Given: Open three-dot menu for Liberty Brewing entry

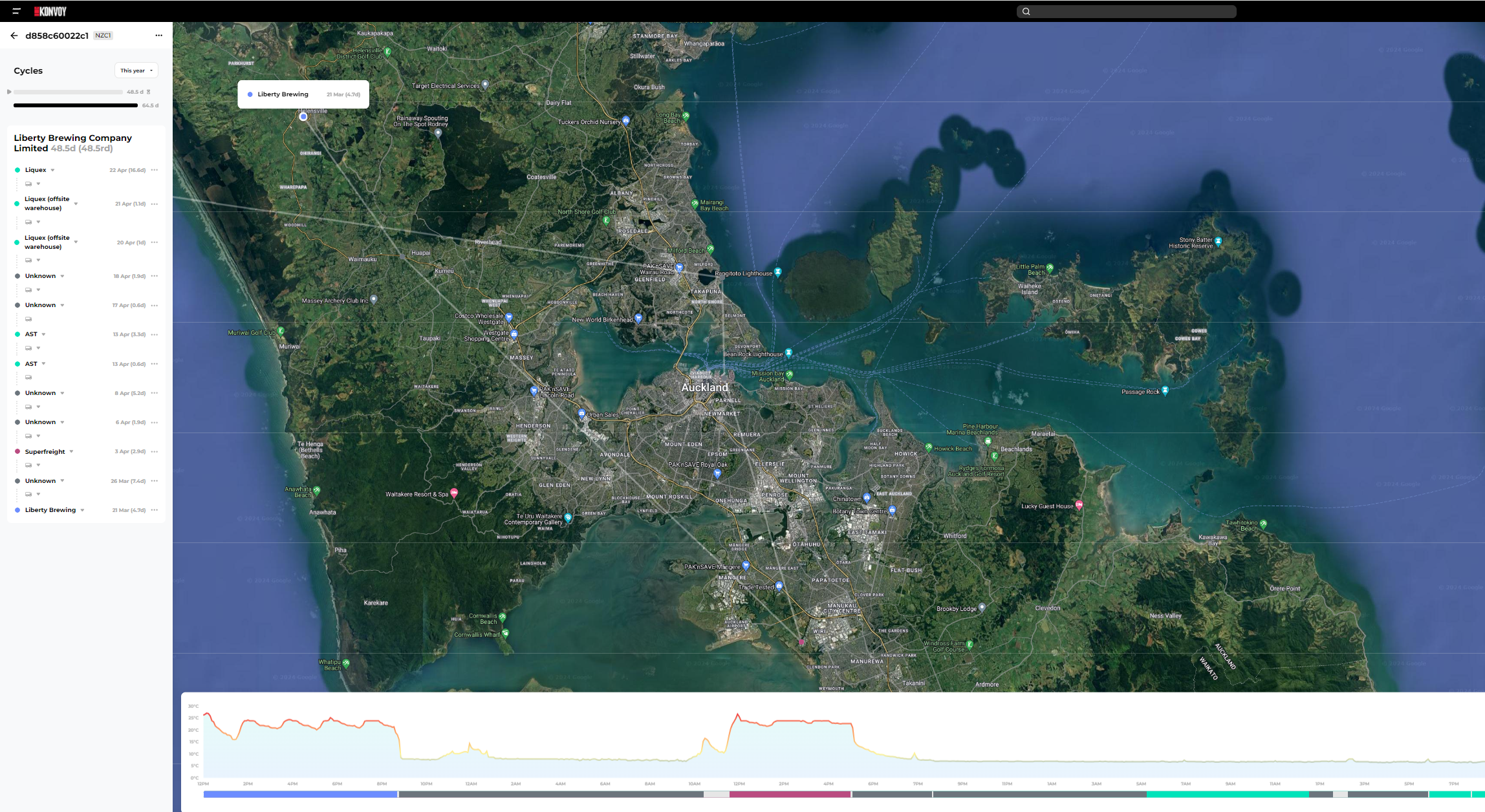Looking at the screenshot, I should point(154,510).
